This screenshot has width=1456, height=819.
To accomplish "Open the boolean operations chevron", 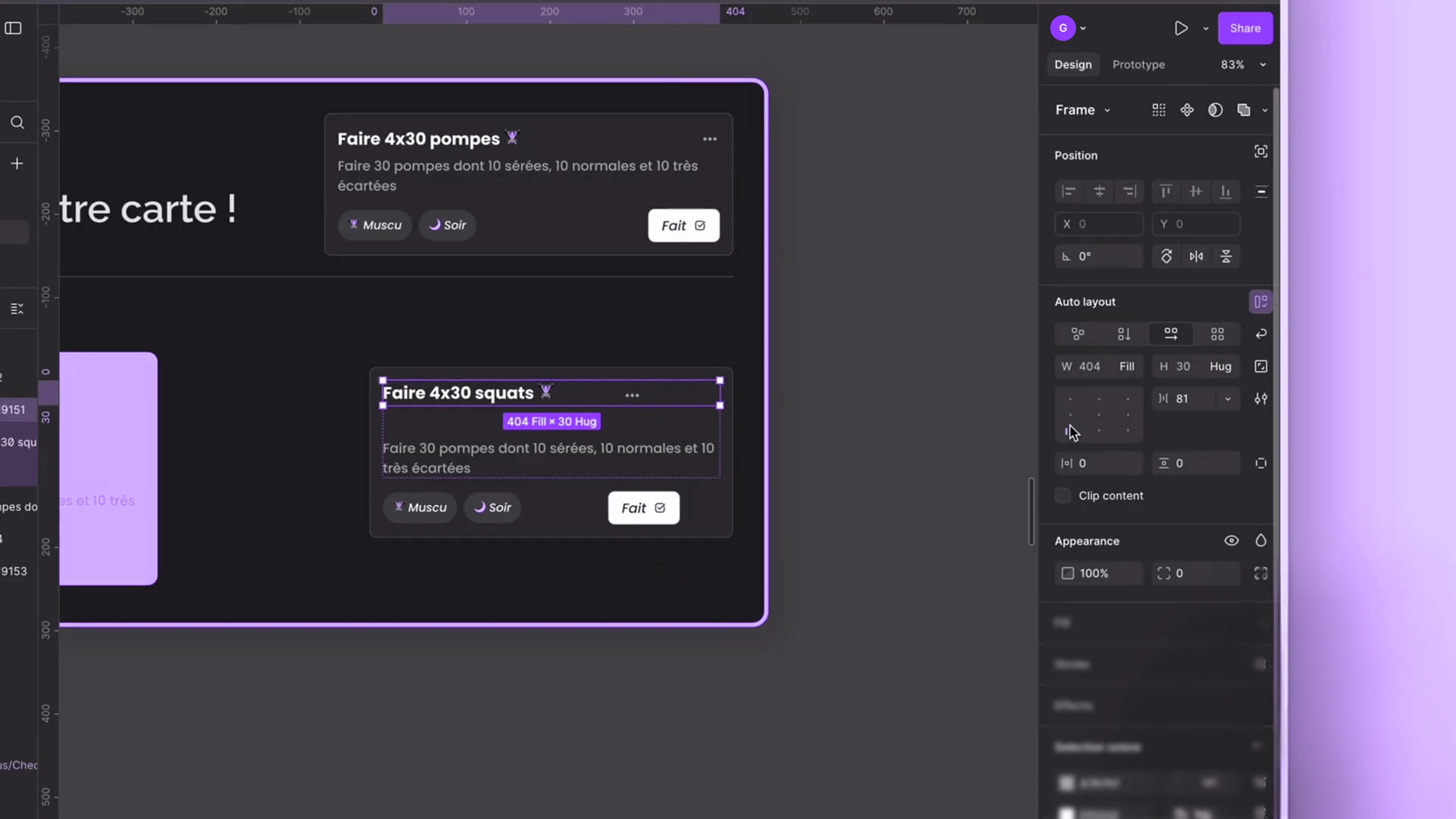I will 1265,110.
